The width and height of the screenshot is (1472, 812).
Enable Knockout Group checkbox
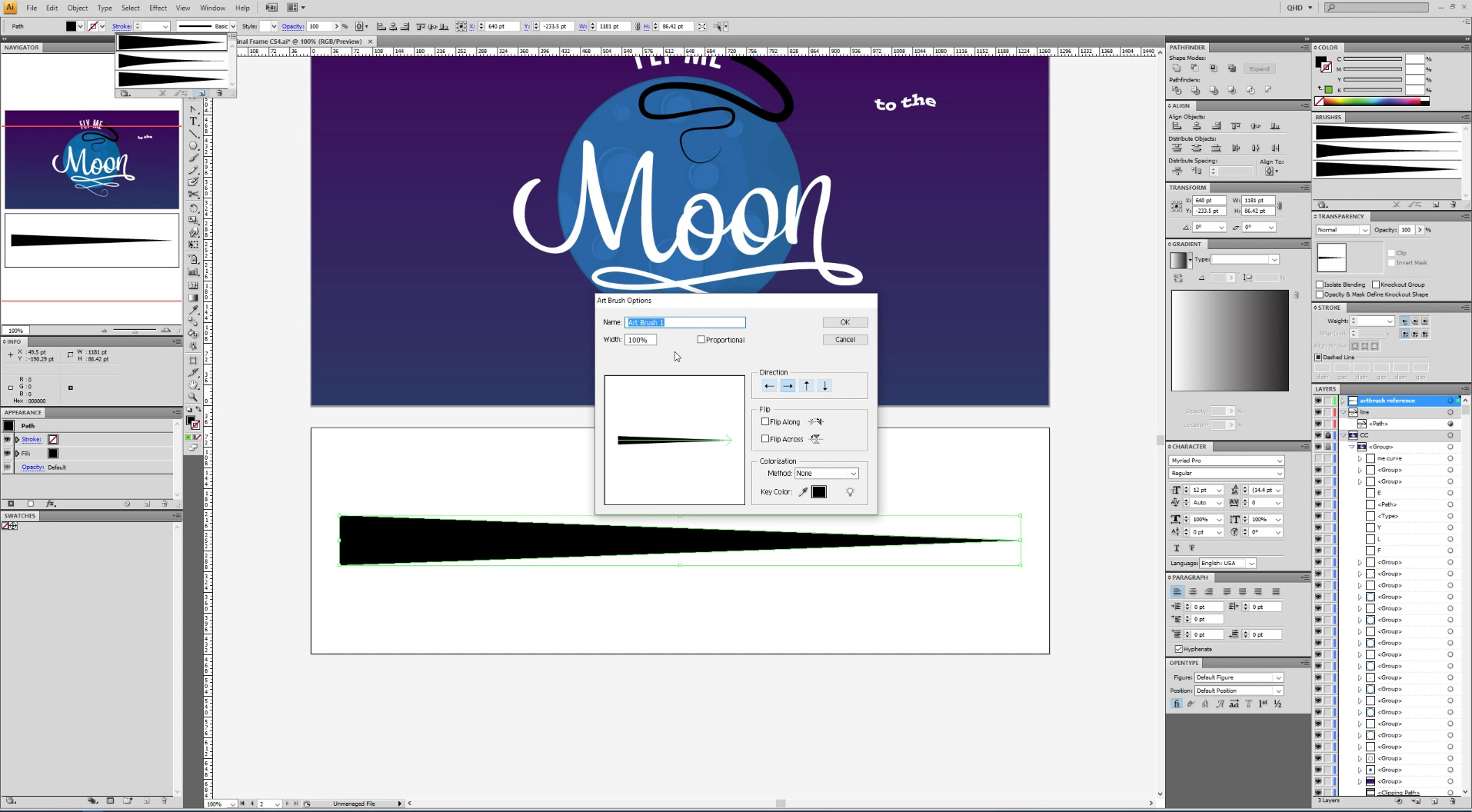click(x=1376, y=285)
